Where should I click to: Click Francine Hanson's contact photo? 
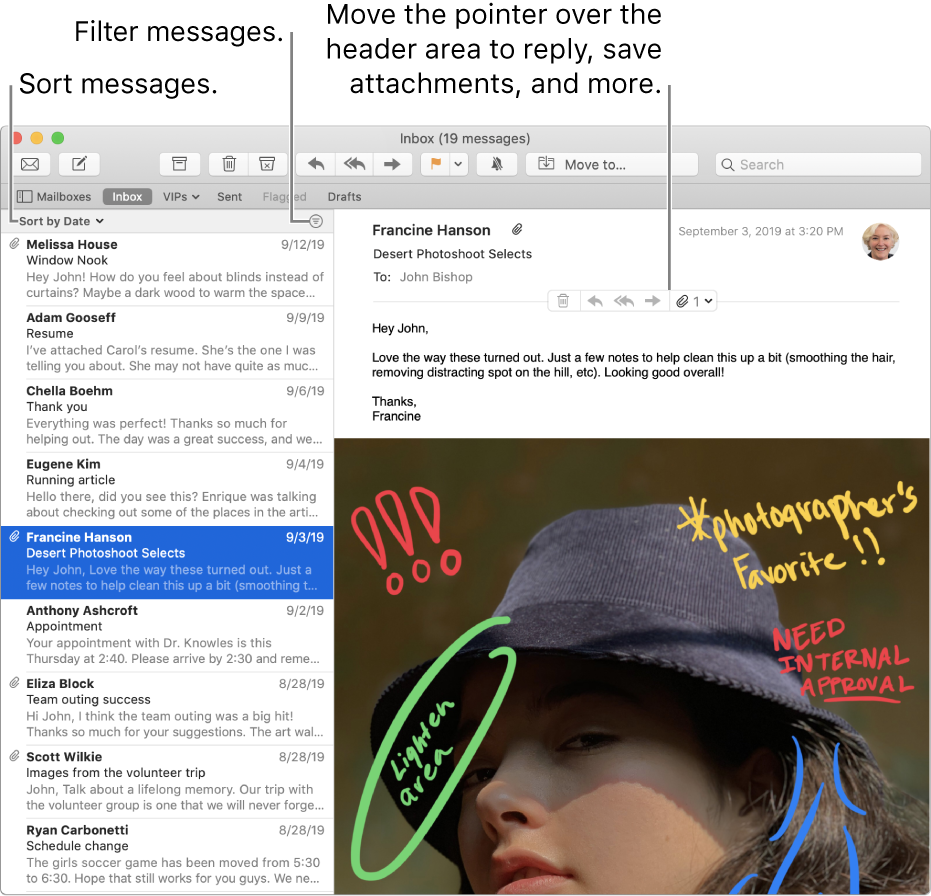pos(880,242)
